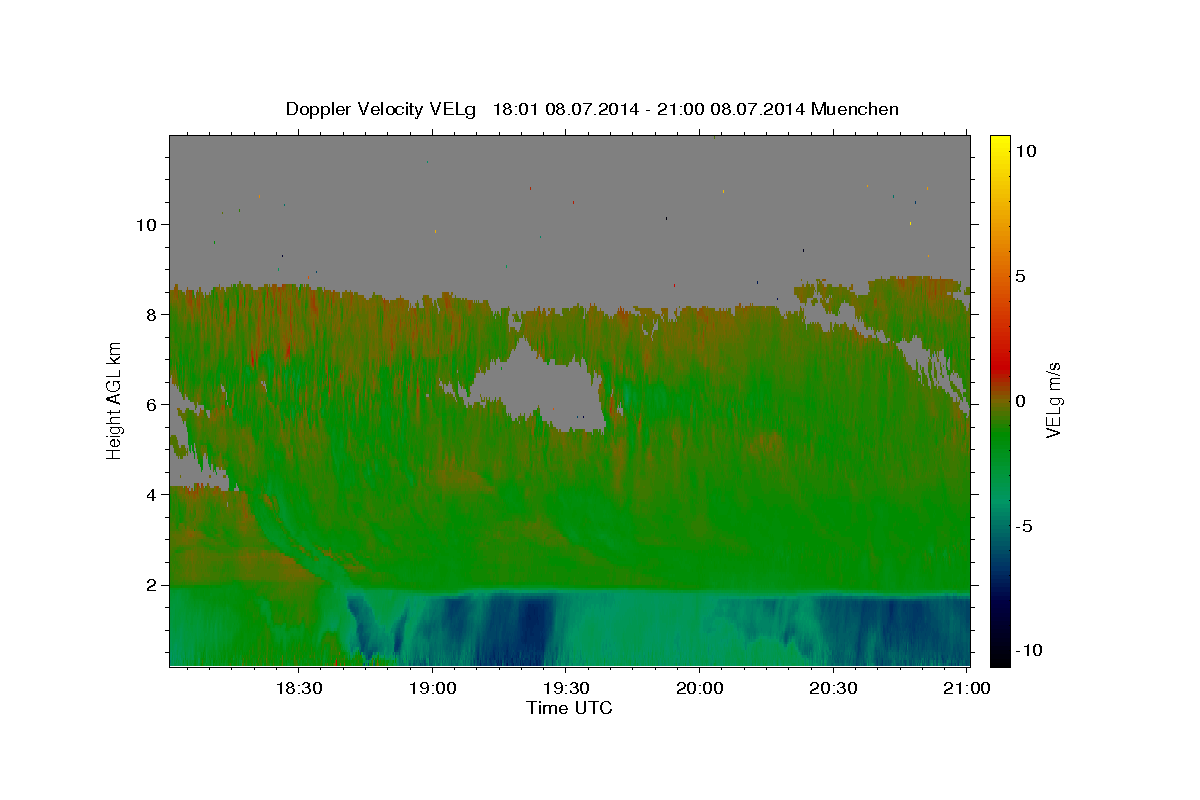Click the colorbar label '0'
This screenshot has height=800, width=1200.
point(1021,400)
